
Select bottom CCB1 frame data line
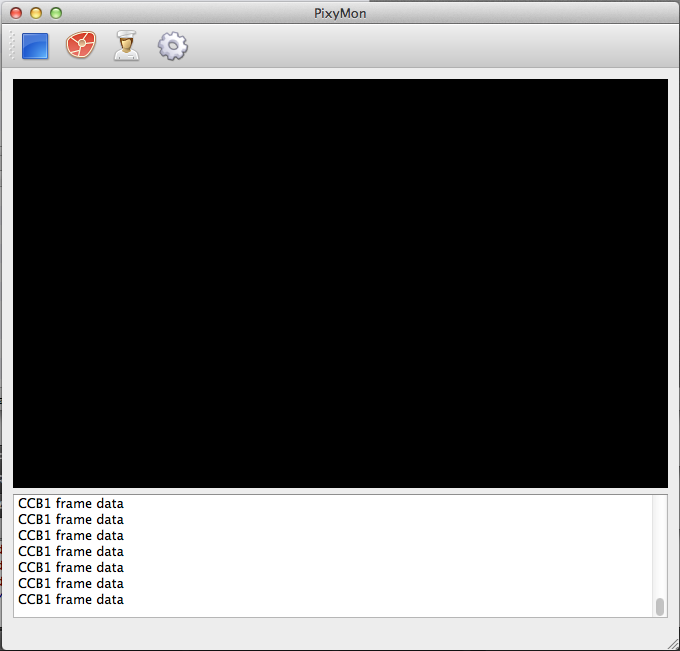[x=71, y=600]
